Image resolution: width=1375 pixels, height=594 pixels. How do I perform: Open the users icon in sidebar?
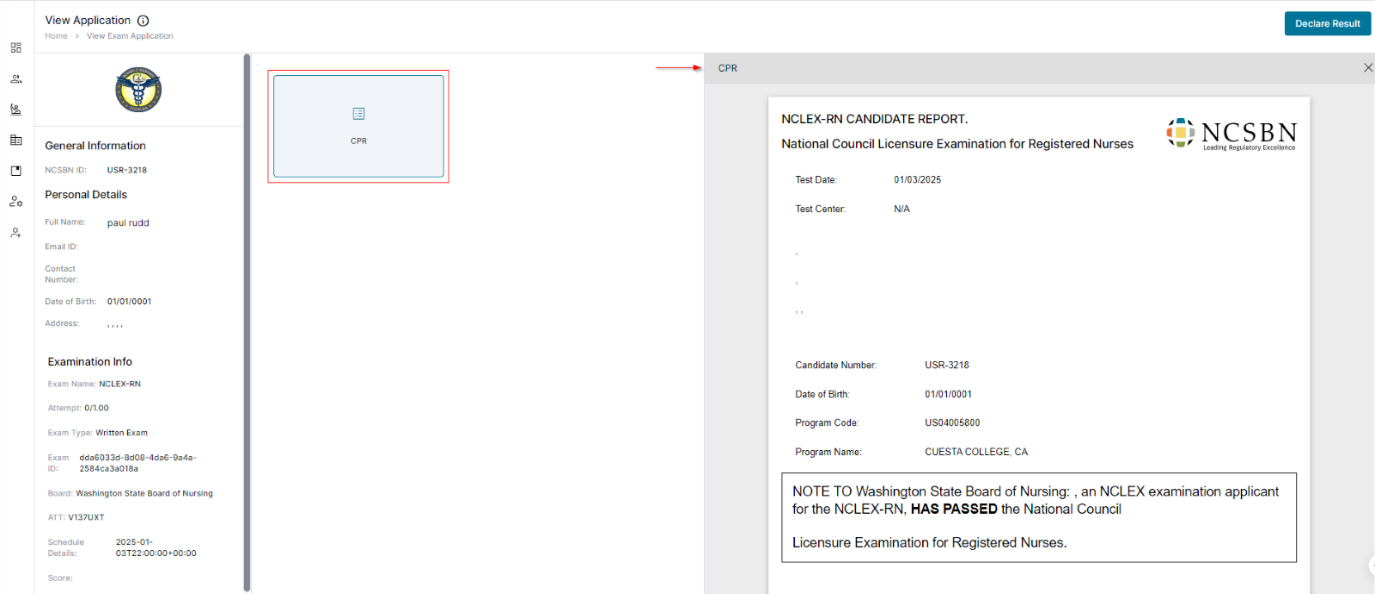(x=16, y=78)
